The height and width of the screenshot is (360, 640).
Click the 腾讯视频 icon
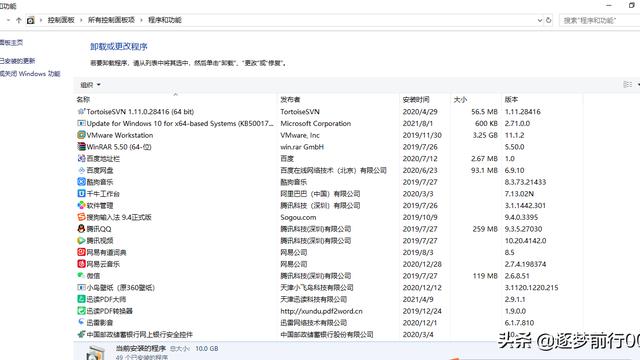(81, 240)
